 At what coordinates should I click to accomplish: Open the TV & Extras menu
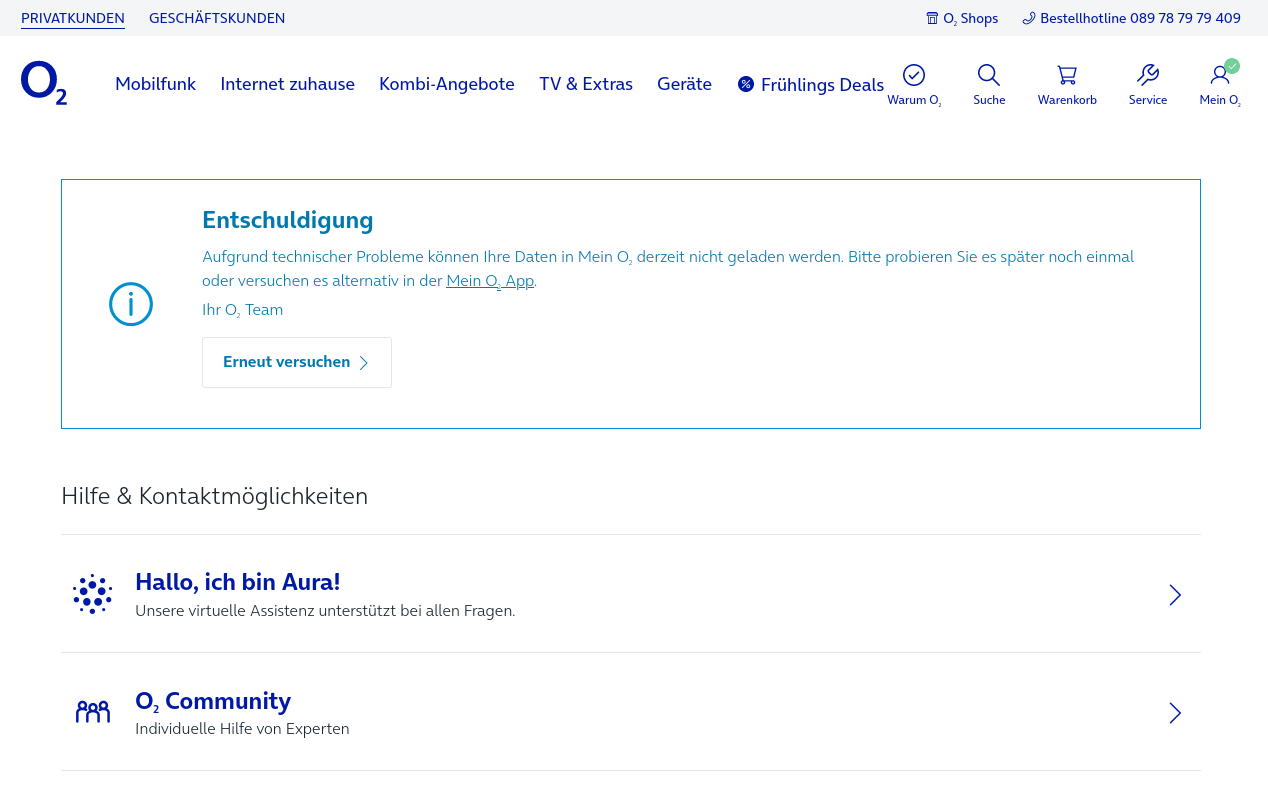pyautogui.click(x=586, y=84)
